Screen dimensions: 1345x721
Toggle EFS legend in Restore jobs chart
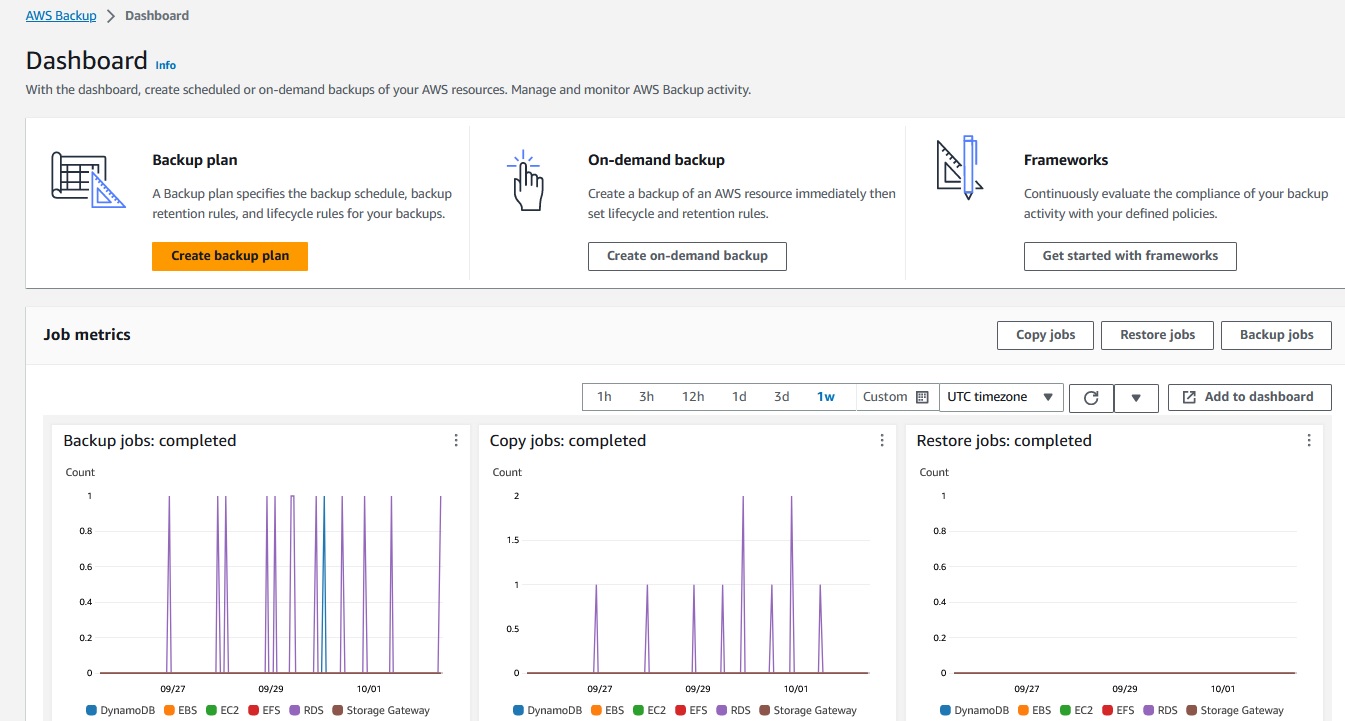point(1117,711)
